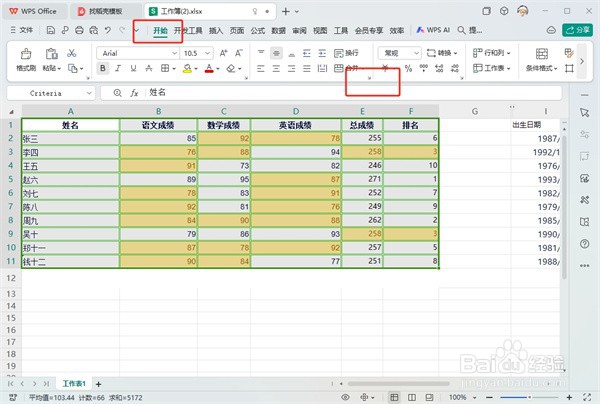Increase font size with A+ icon

point(223,53)
